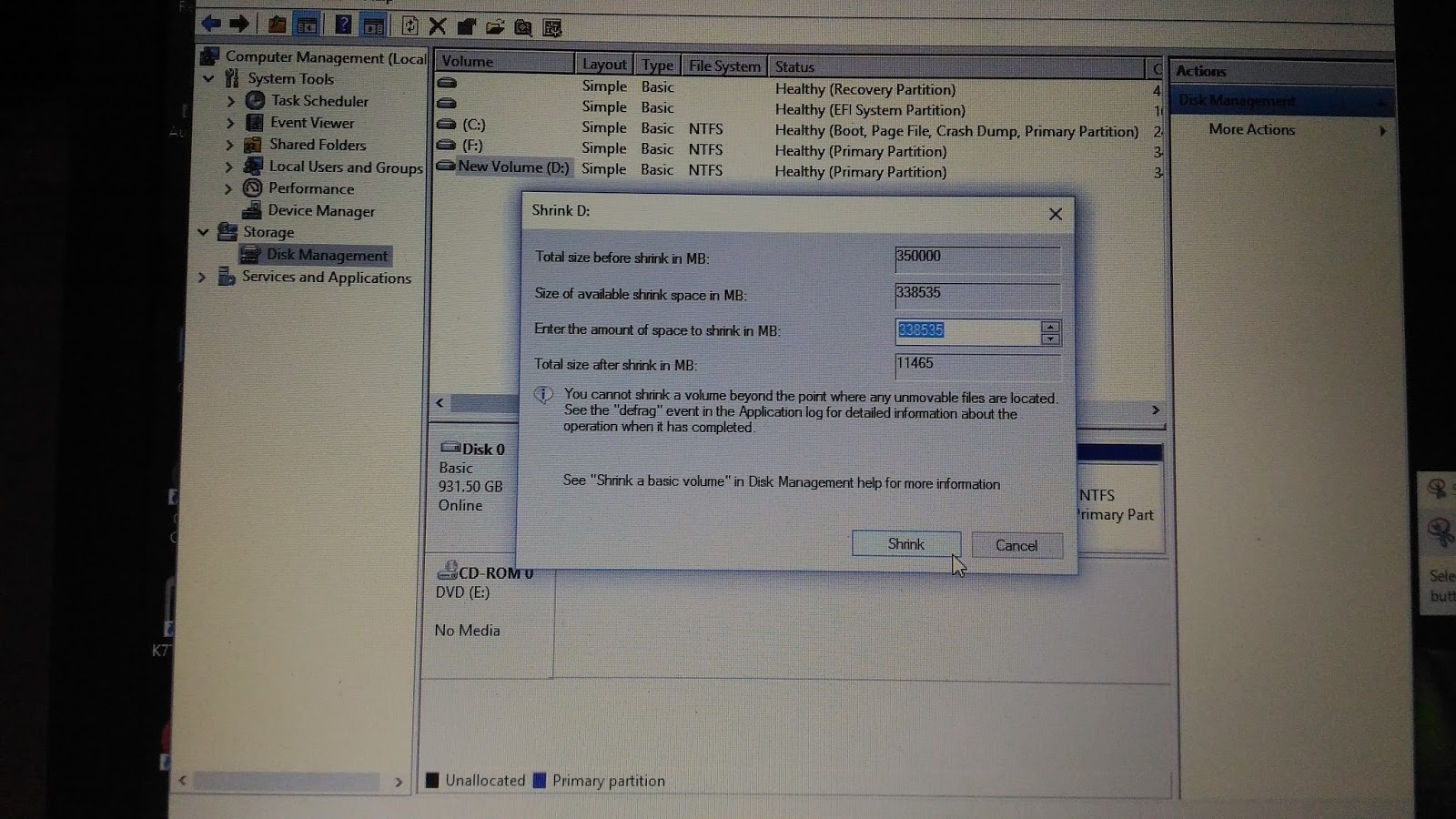This screenshot has height=819, width=1456.
Task: Expand the Task Scheduler node
Action: click(231, 101)
